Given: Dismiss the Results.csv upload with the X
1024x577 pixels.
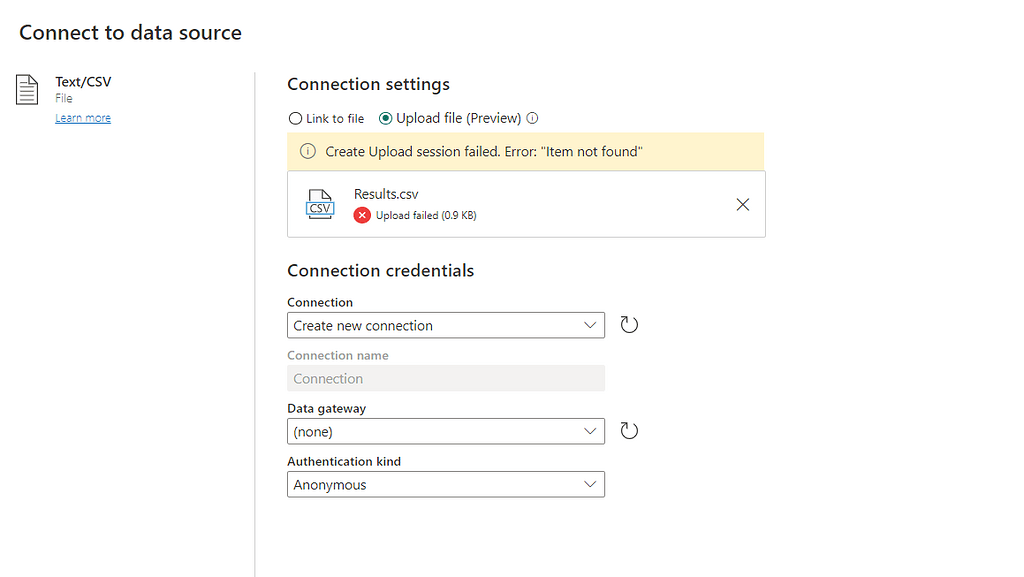Looking at the screenshot, I should tap(743, 204).
